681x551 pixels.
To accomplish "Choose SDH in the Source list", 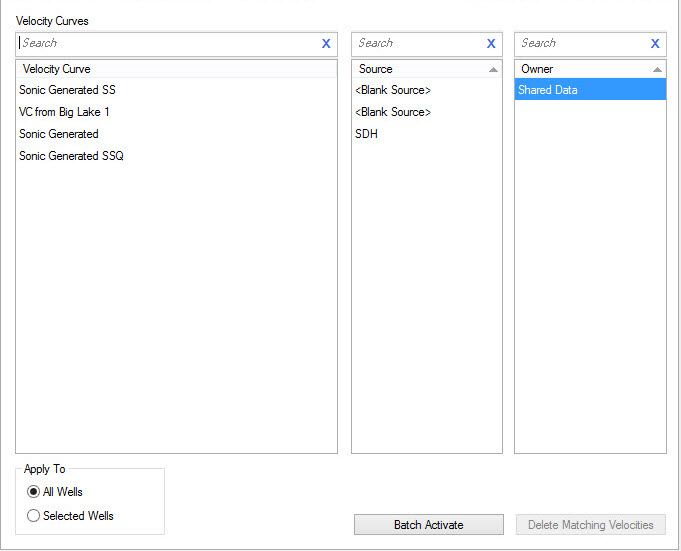I will [367, 134].
